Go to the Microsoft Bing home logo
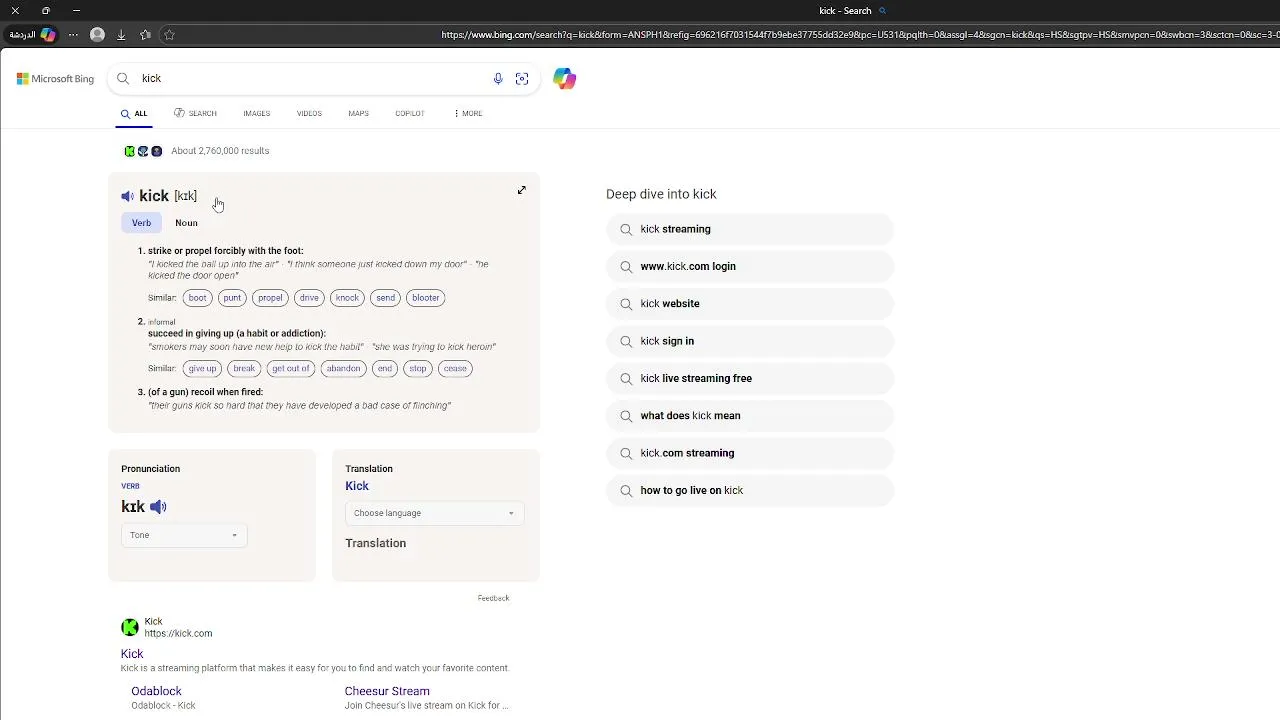1280x720 pixels. tap(55, 78)
